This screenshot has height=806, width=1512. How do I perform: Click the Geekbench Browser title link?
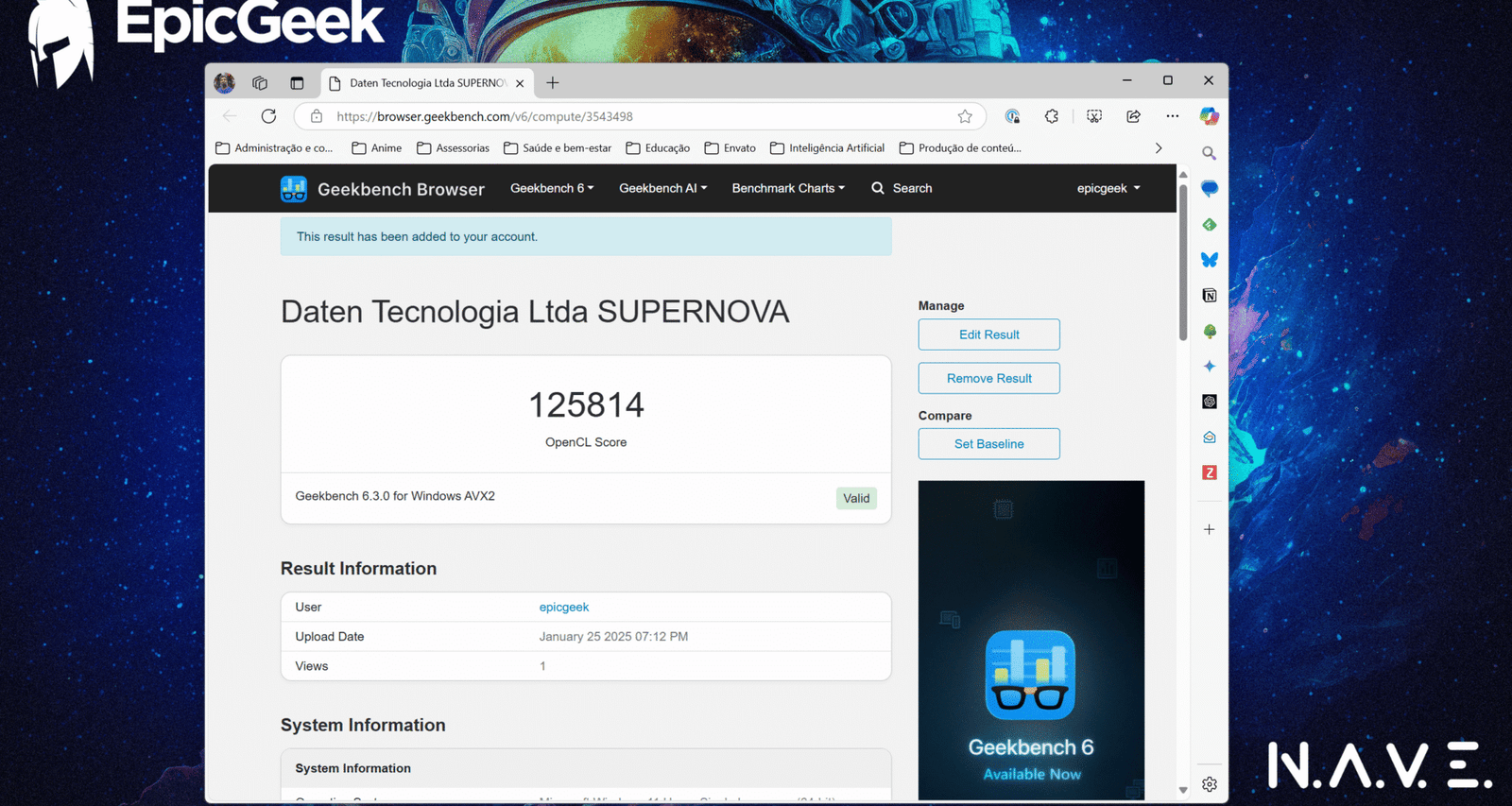tap(401, 189)
